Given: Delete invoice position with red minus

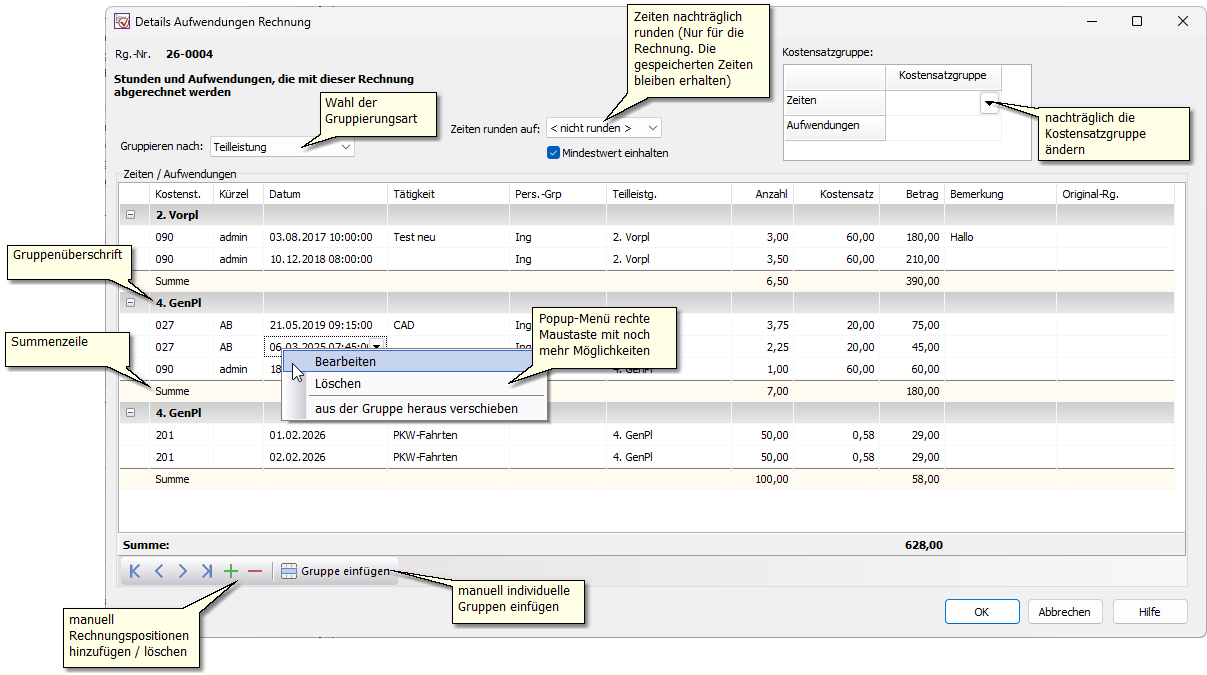Looking at the screenshot, I should 255,571.
